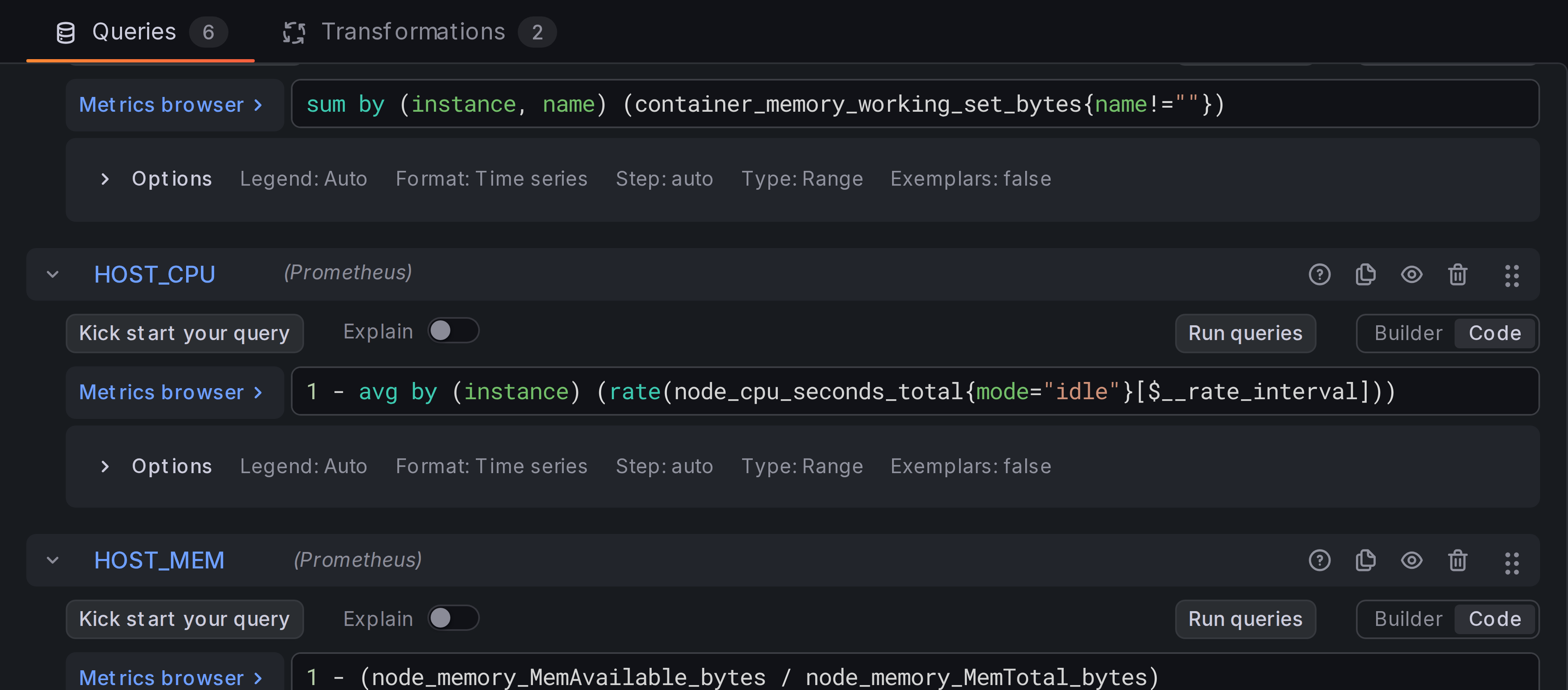Toggle Explain for the HOST_CPU query

point(454,331)
